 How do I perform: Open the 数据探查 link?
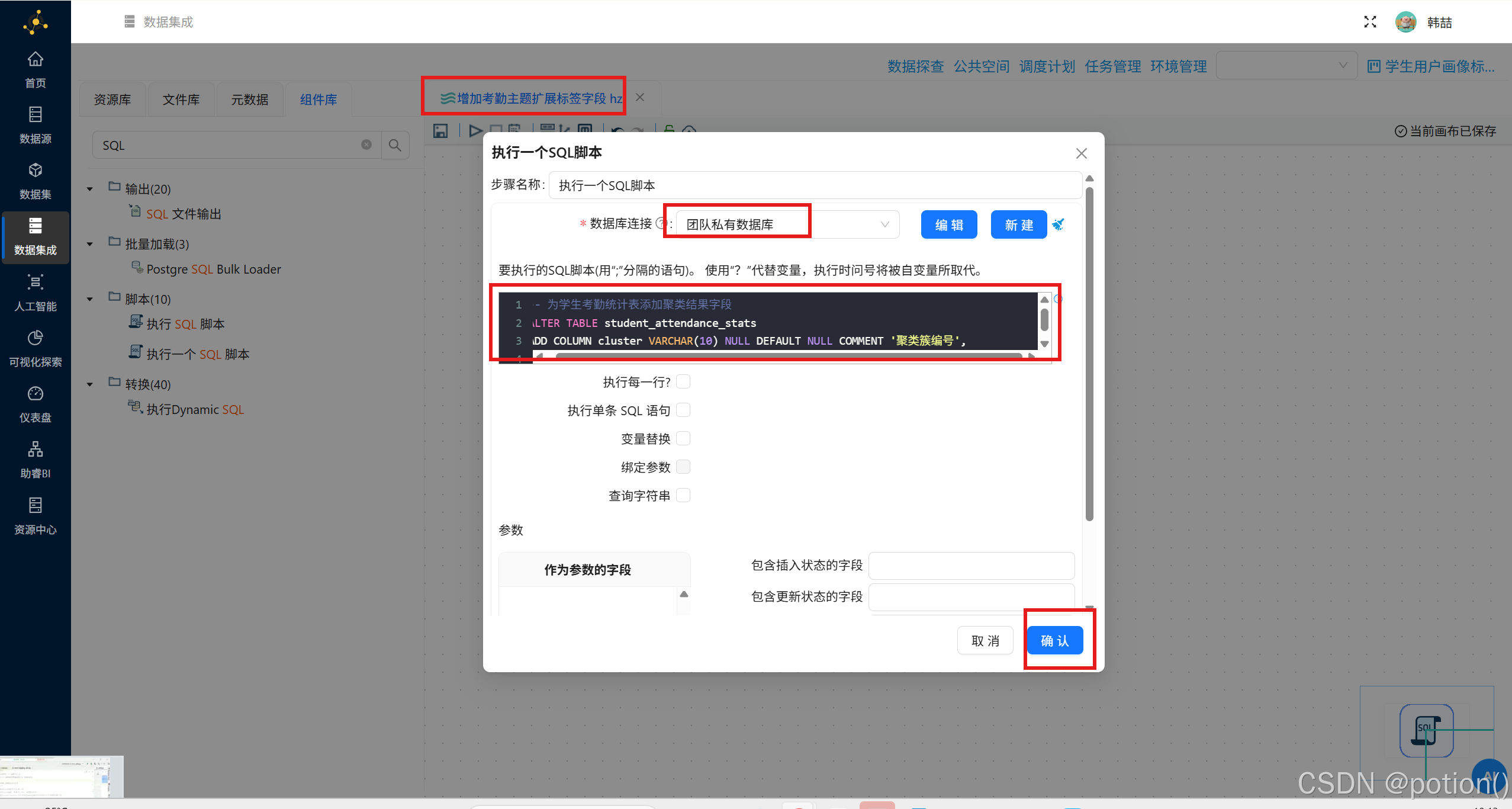pyautogui.click(x=915, y=66)
